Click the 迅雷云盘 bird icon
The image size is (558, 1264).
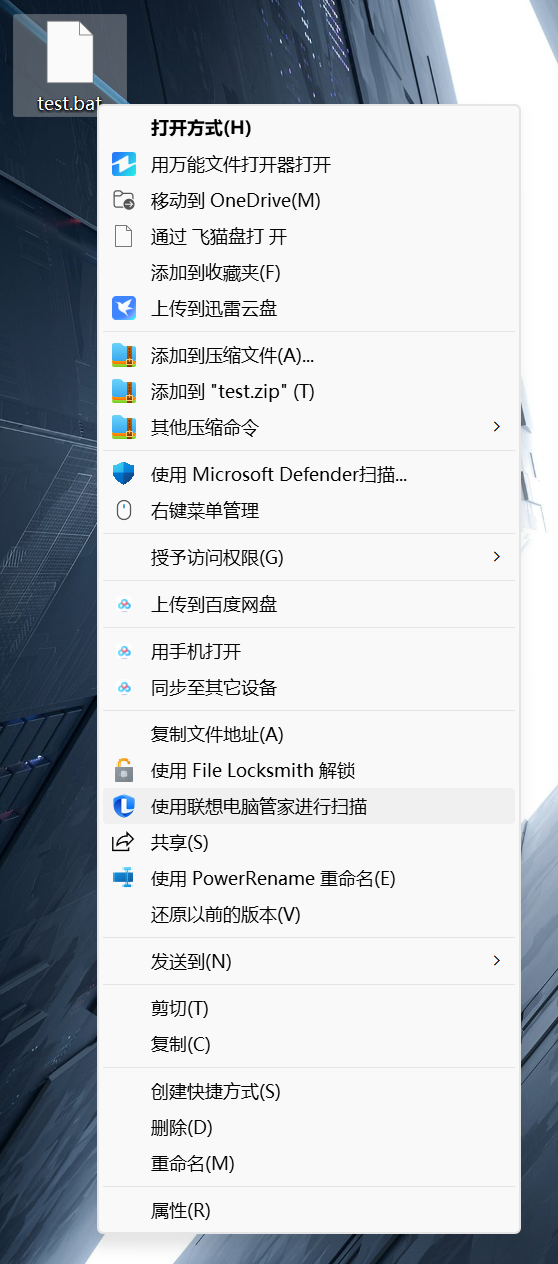[123, 308]
